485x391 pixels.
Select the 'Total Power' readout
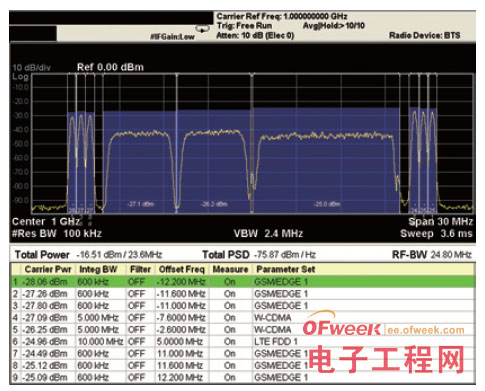88,255
